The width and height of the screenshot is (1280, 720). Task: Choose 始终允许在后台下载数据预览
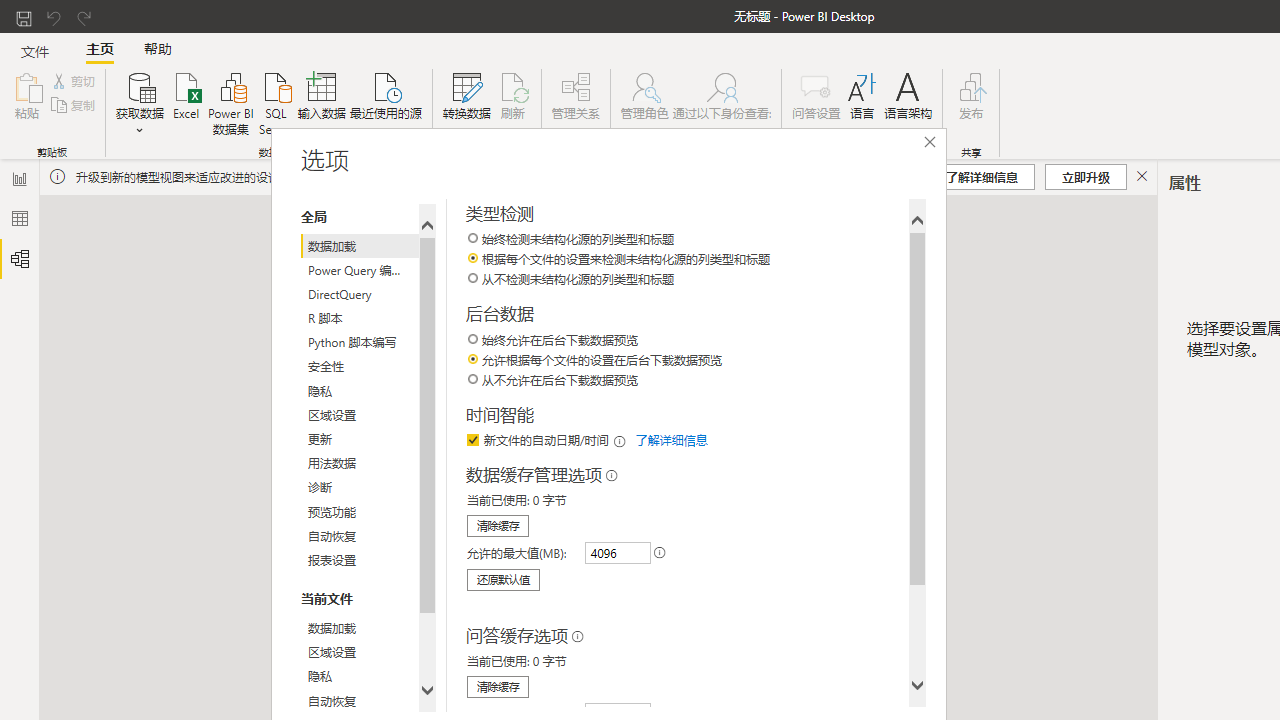click(472, 339)
